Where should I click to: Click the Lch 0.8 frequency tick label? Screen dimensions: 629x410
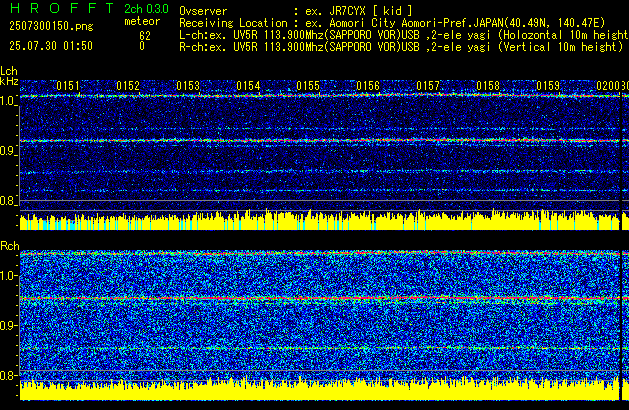click(7, 201)
